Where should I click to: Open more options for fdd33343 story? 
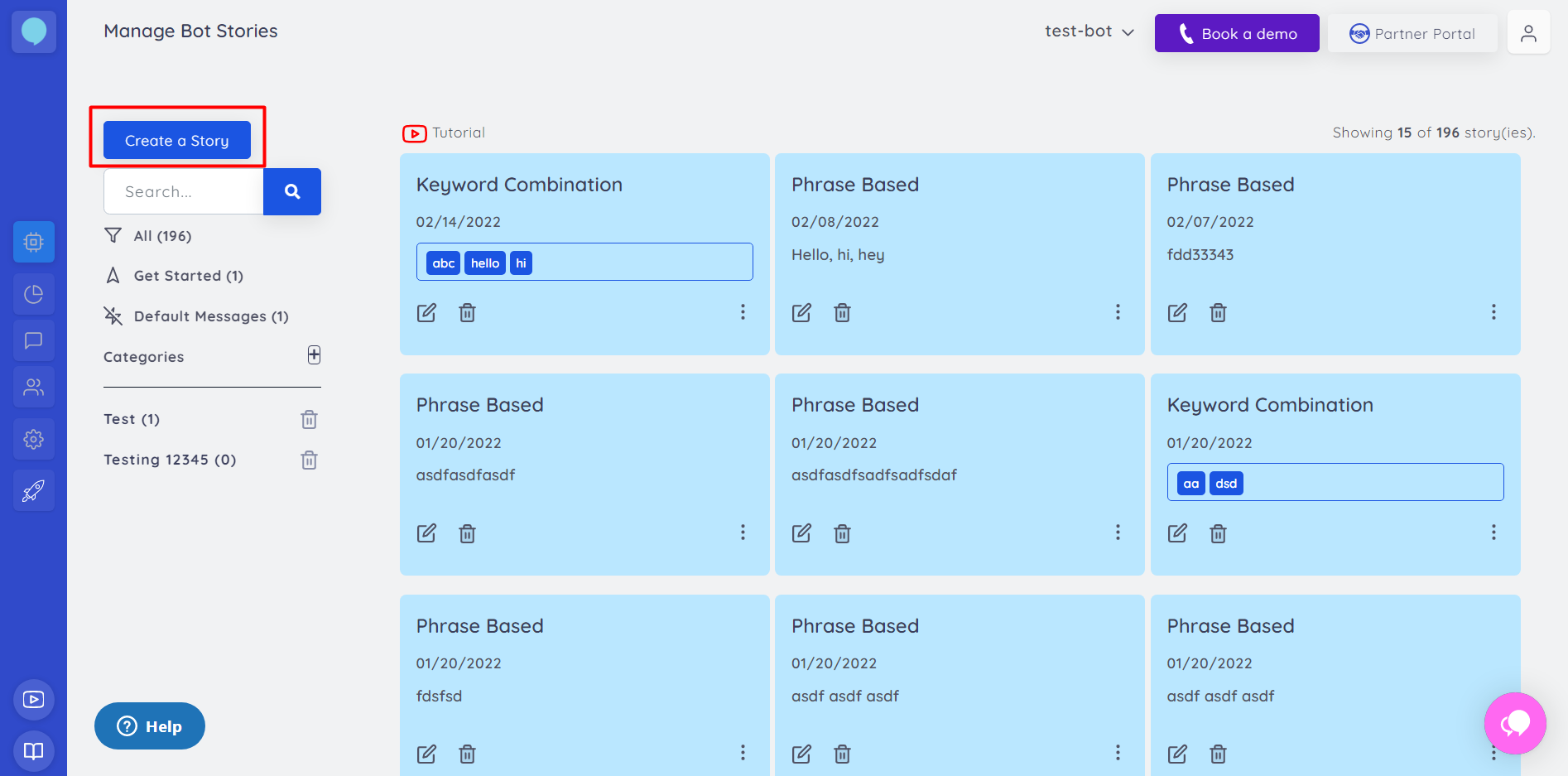click(1493, 312)
